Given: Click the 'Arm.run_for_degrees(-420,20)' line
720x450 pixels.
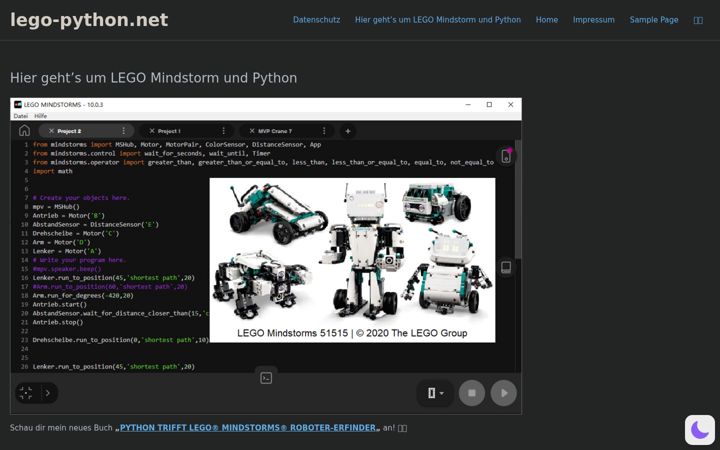Looking at the screenshot, I should pyautogui.click(x=83, y=296).
